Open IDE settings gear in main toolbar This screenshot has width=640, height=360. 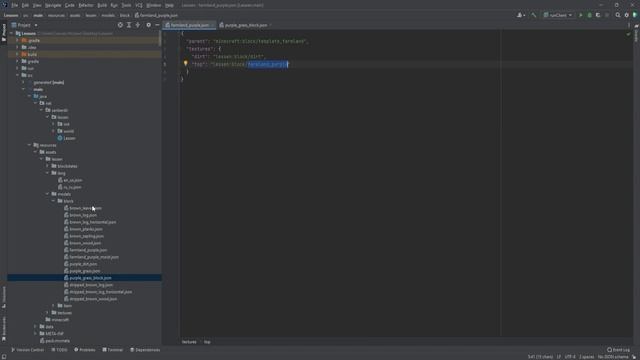627,15
